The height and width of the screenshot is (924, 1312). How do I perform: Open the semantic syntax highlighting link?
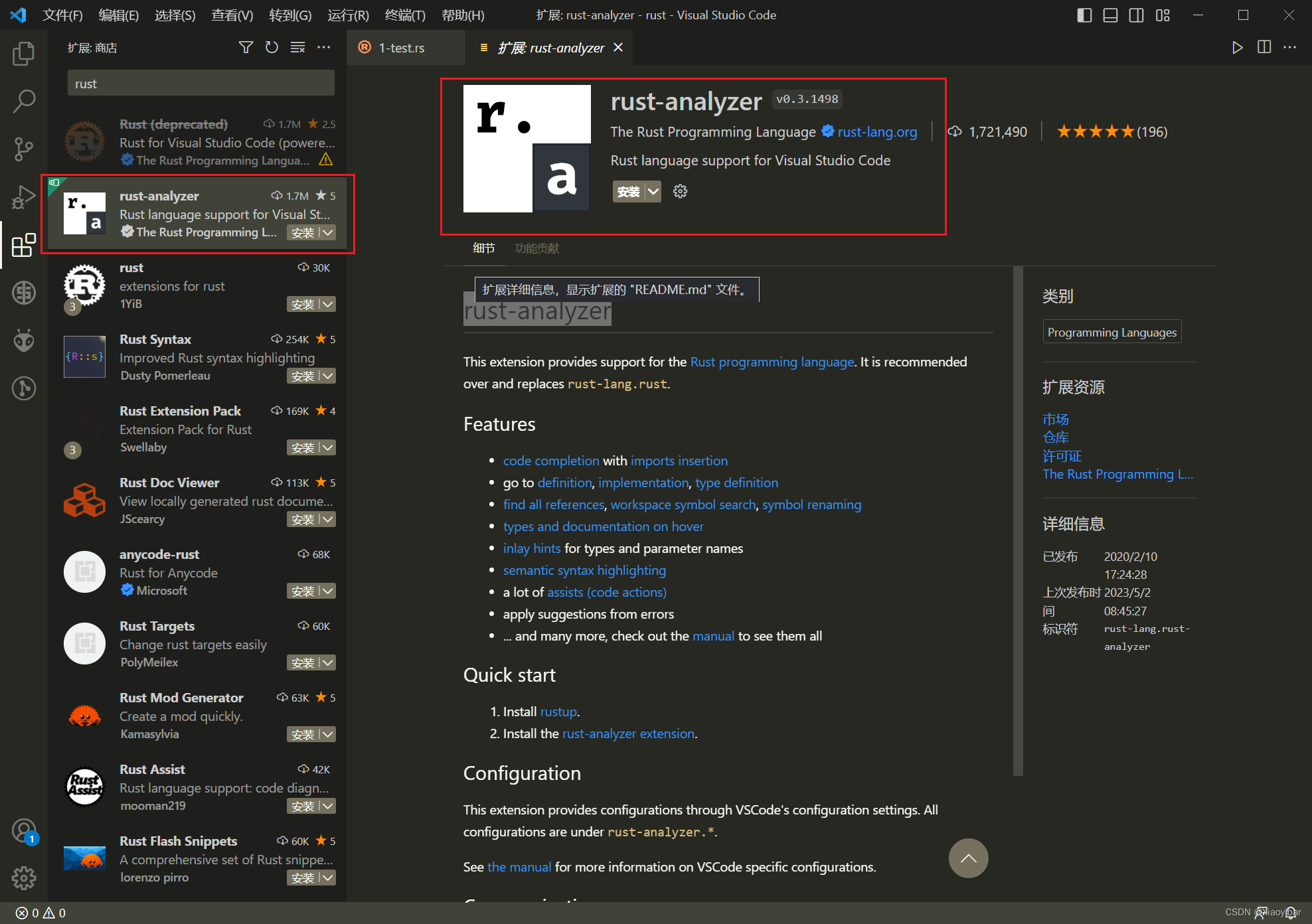tap(584, 570)
